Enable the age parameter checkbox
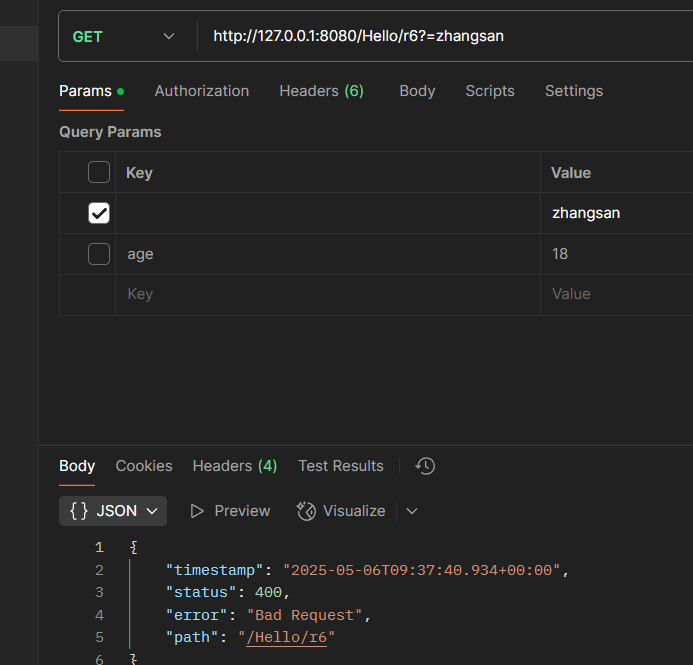Image resolution: width=693 pixels, height=665 pixels. [x=99, y=254]
